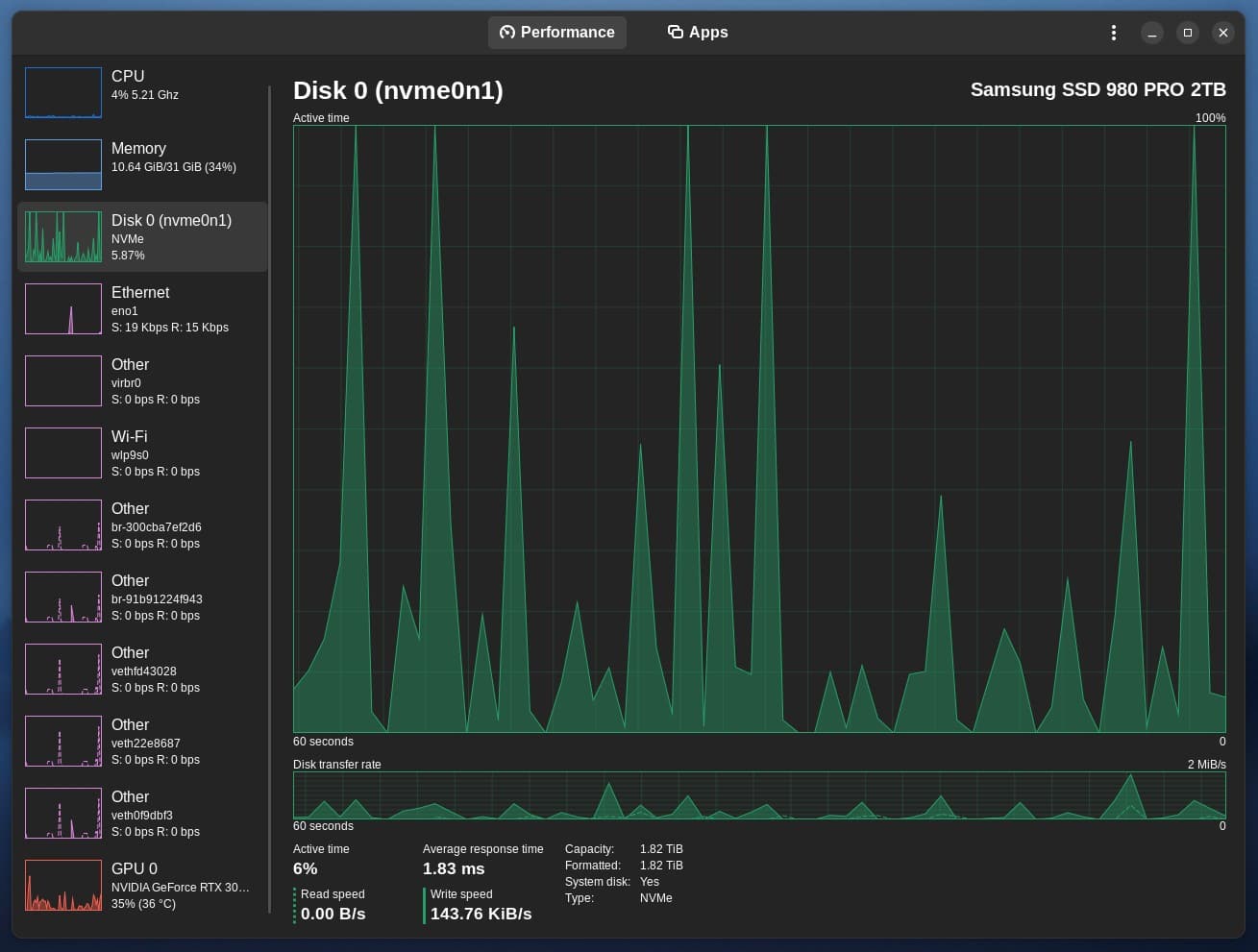Open the three-dot main menu

1113,32
